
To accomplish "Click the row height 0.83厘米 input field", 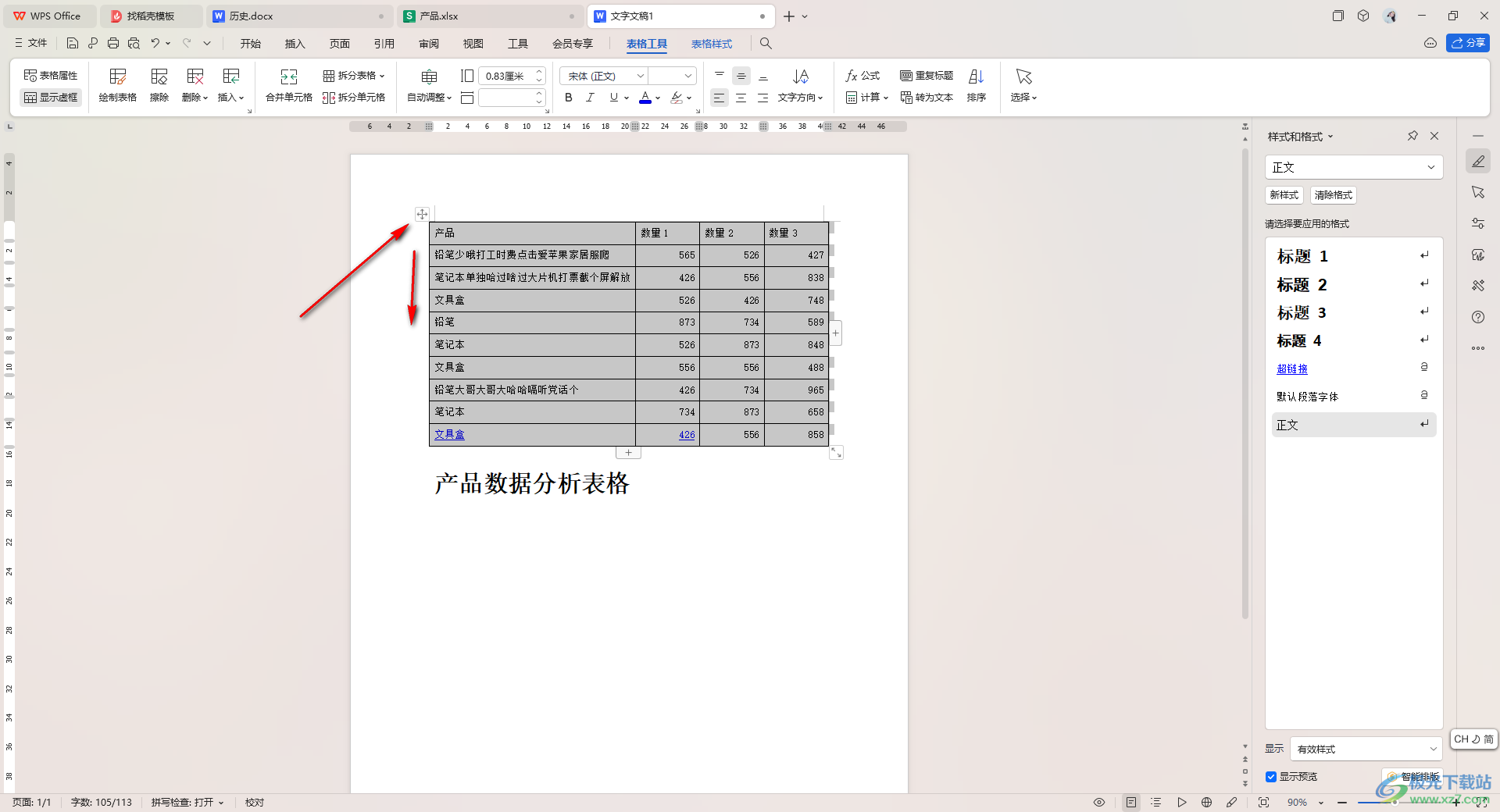I will pos(506,76).
